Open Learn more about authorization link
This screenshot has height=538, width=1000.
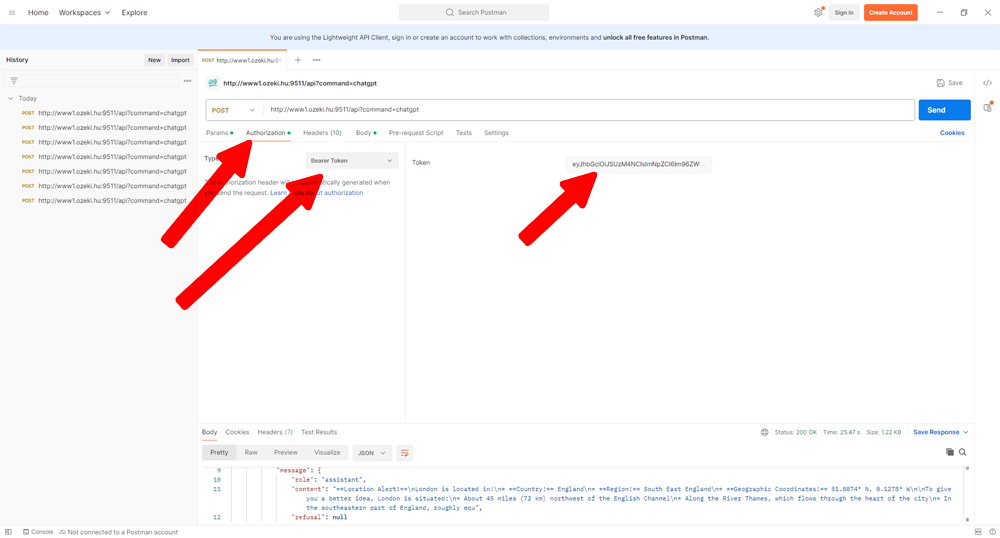pos(316,193)
